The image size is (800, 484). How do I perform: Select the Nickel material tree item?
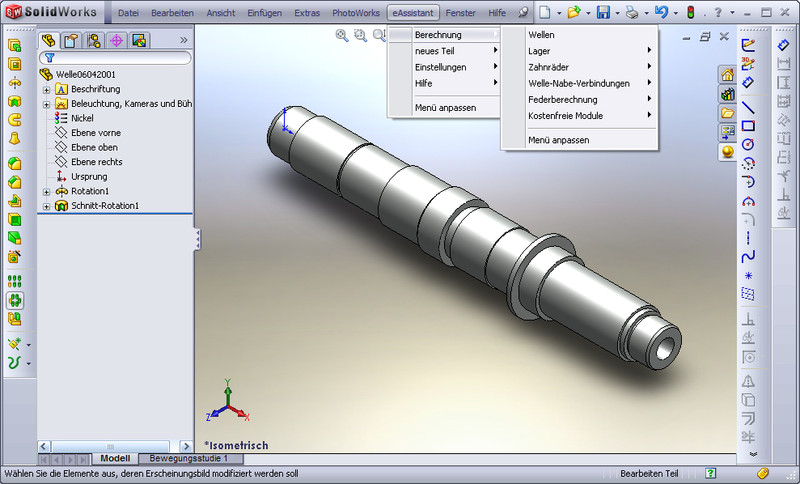pos(83,118)
